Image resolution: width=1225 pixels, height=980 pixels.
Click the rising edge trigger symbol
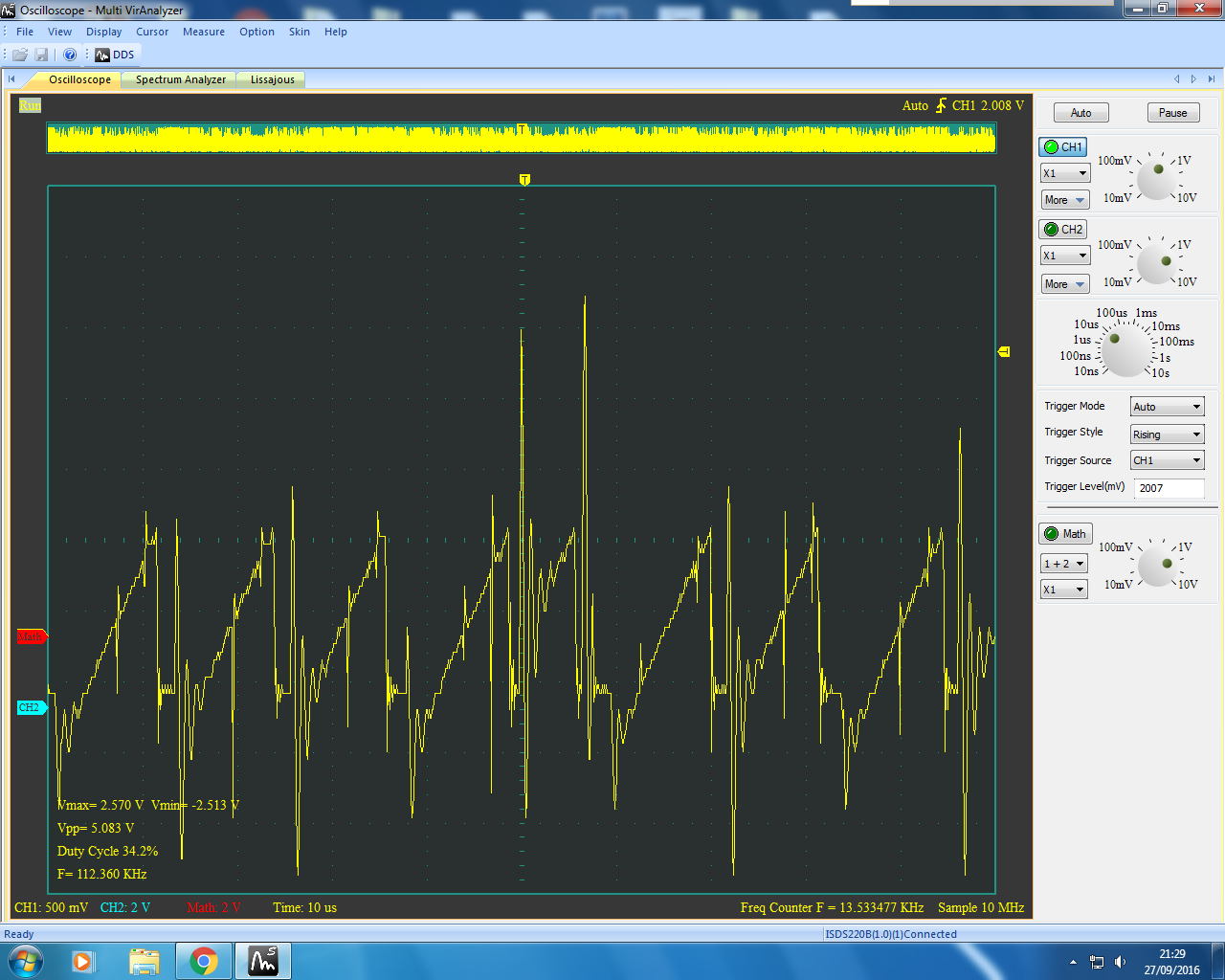coord(941,105)
